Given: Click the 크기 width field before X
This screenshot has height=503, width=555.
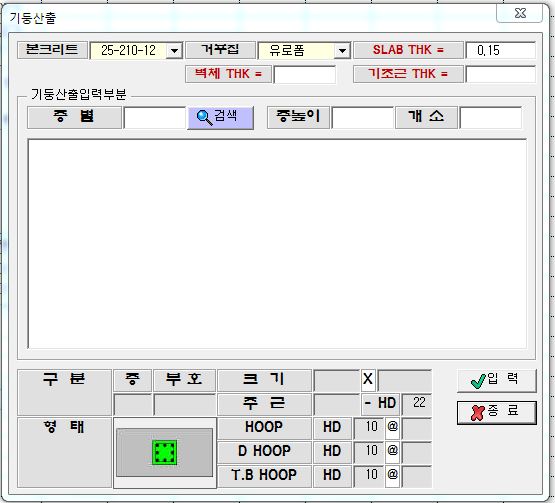Looking at the screenshot, I should pos(336,380).
